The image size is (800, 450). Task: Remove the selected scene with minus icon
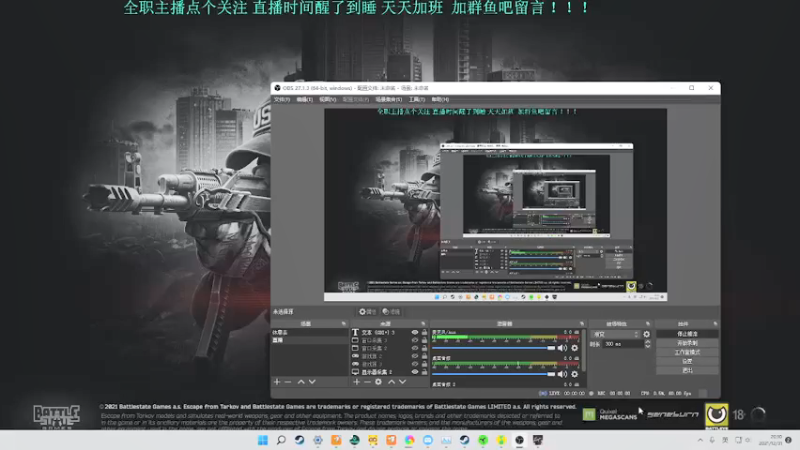click(x=288, y=382)
